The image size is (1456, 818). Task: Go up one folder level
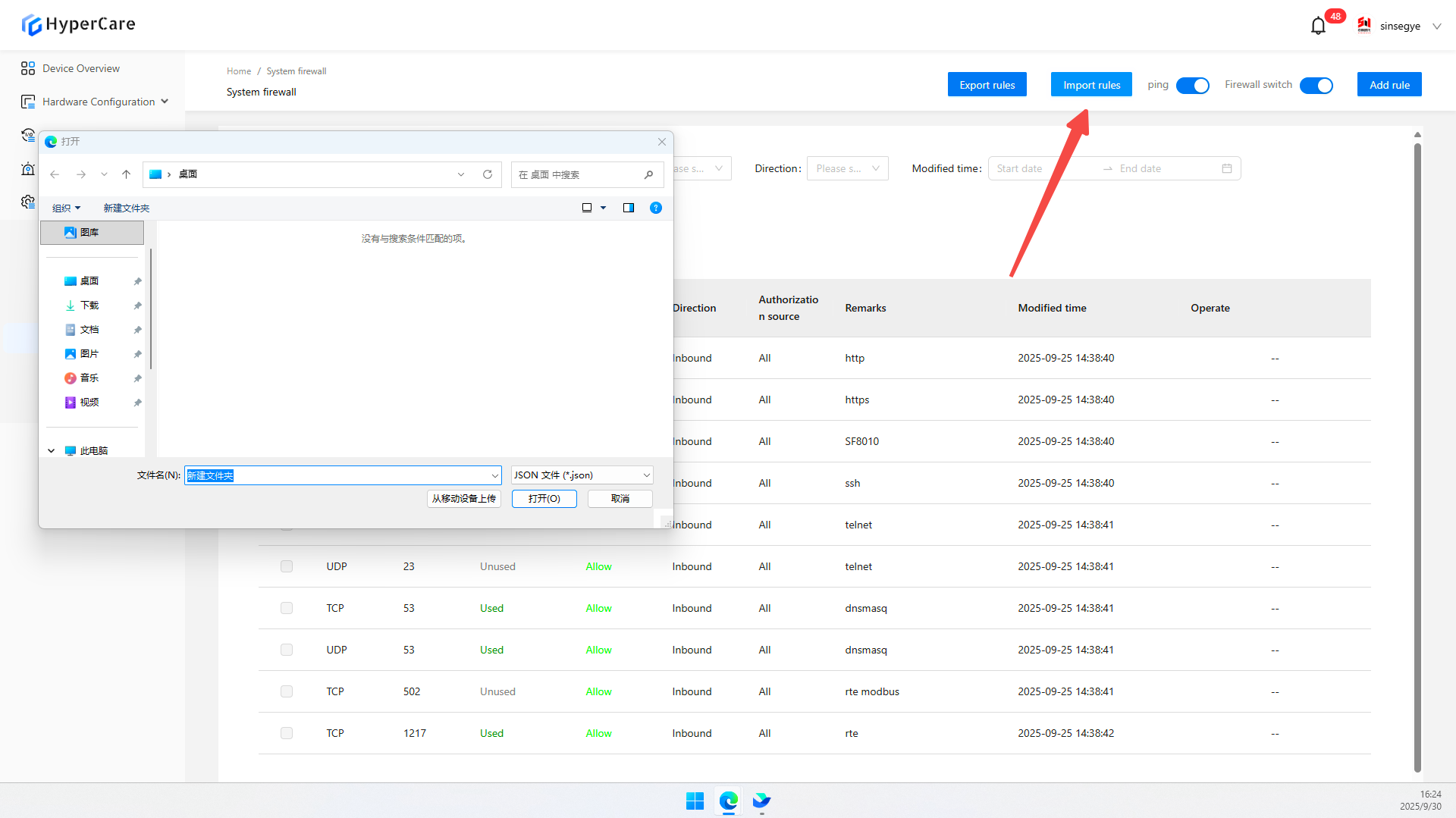[126, 174]
